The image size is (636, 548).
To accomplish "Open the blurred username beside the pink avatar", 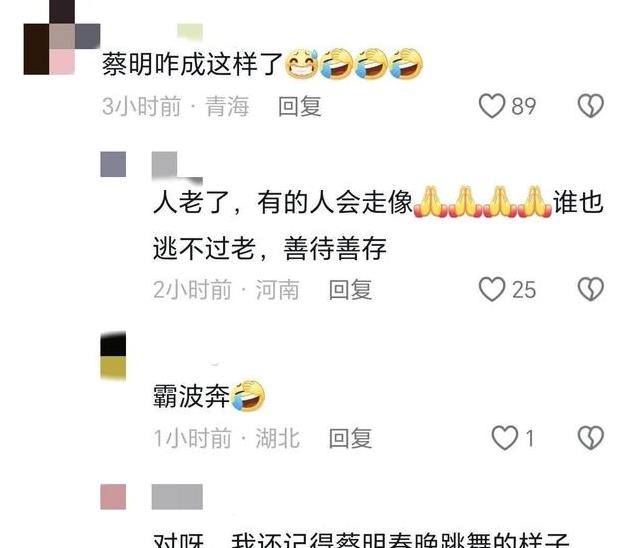I will pos(177,496).
